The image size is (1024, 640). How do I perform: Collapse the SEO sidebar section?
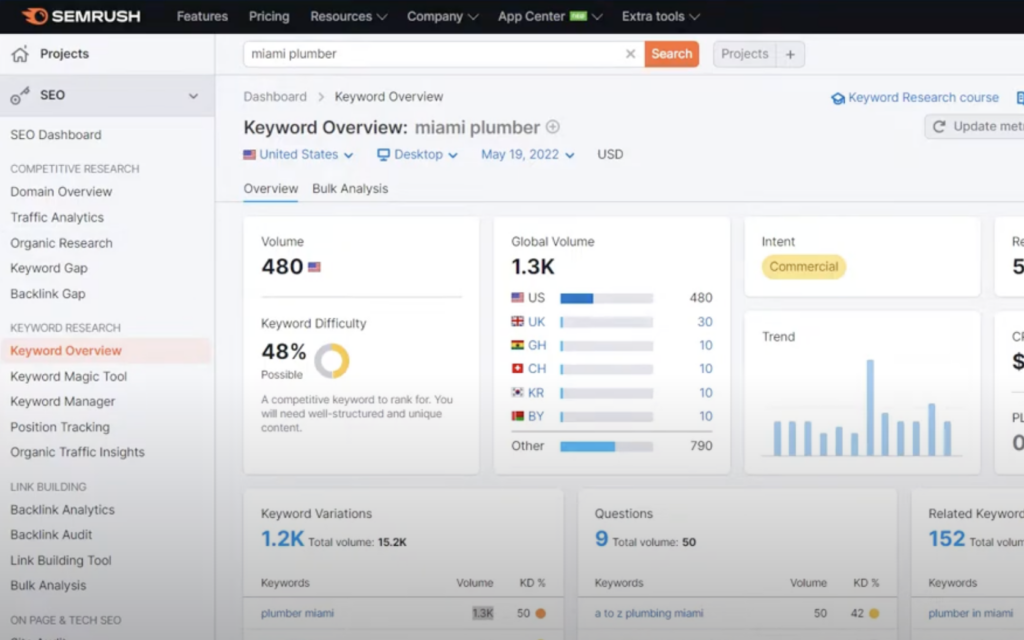193,96
